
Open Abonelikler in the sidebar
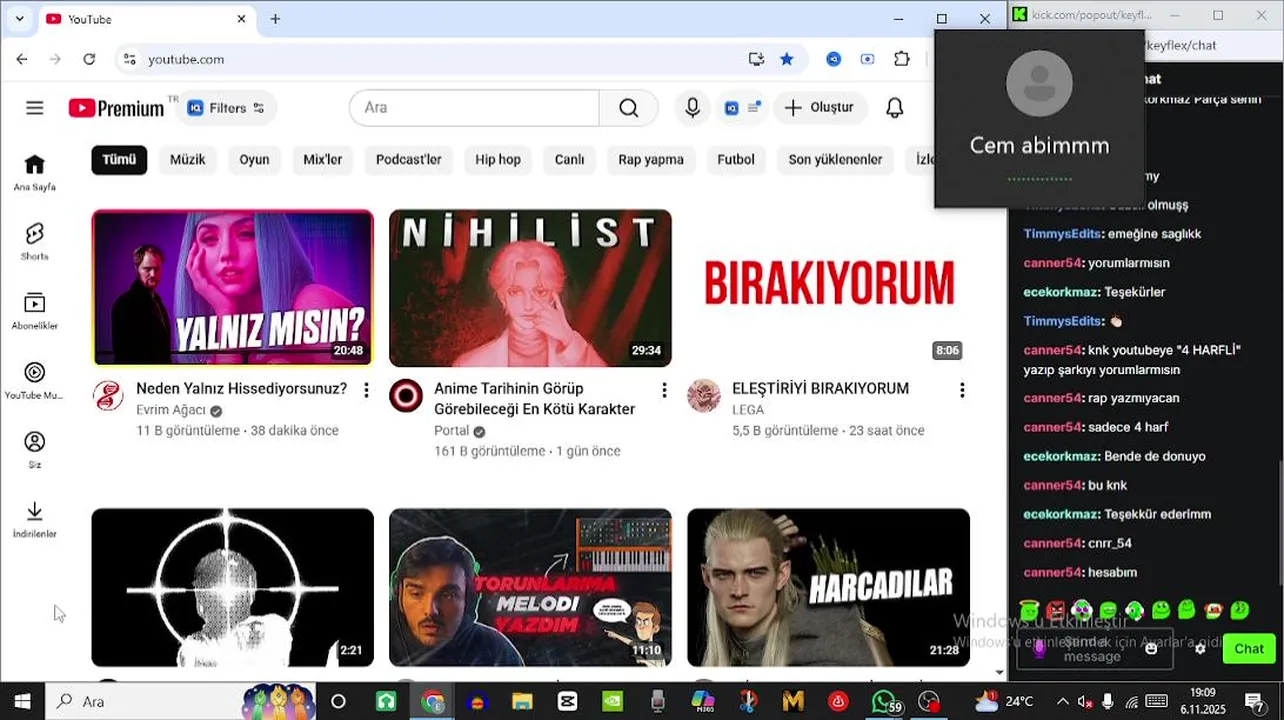click(35, 311)
